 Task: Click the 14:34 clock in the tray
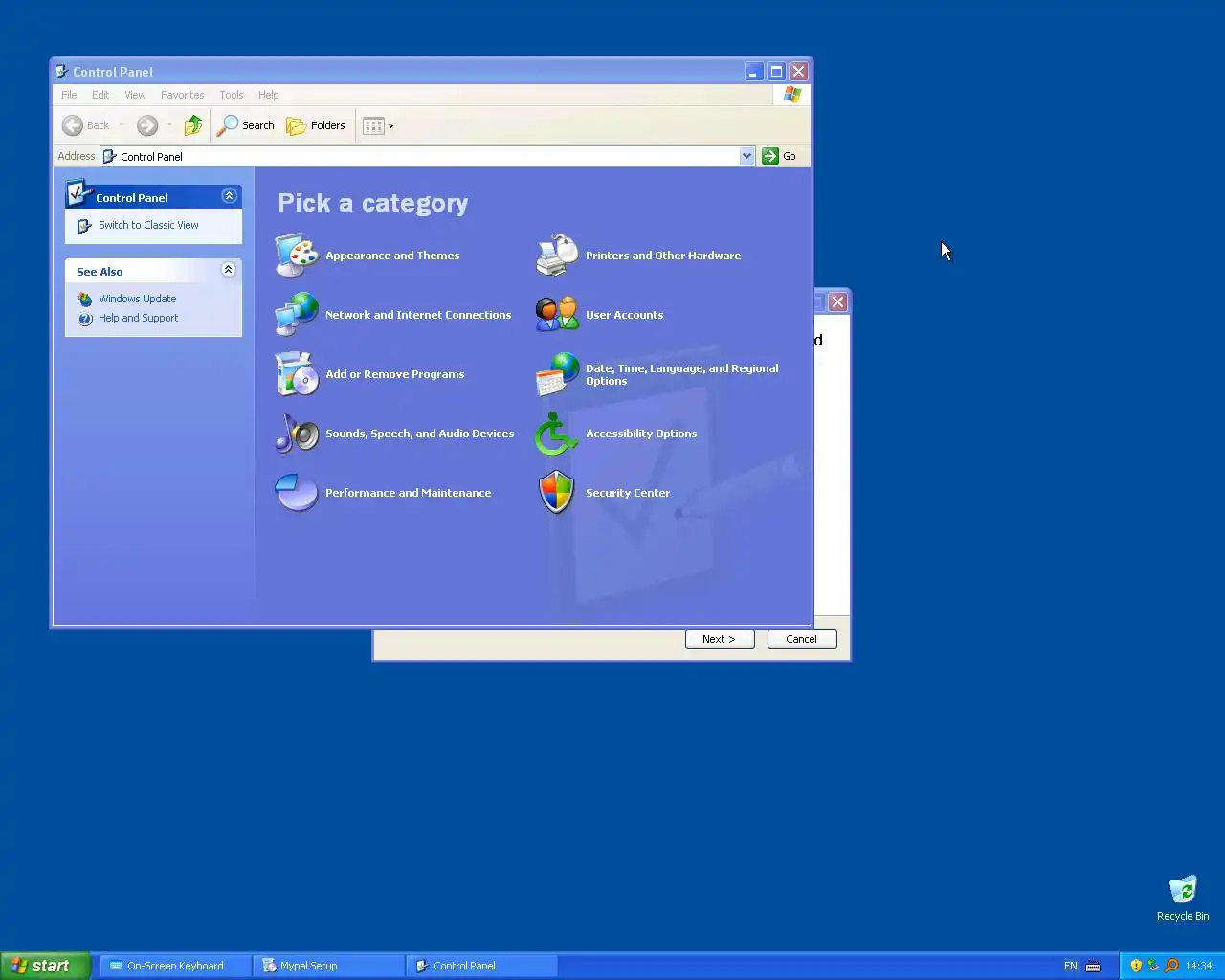coord(1198,966)
